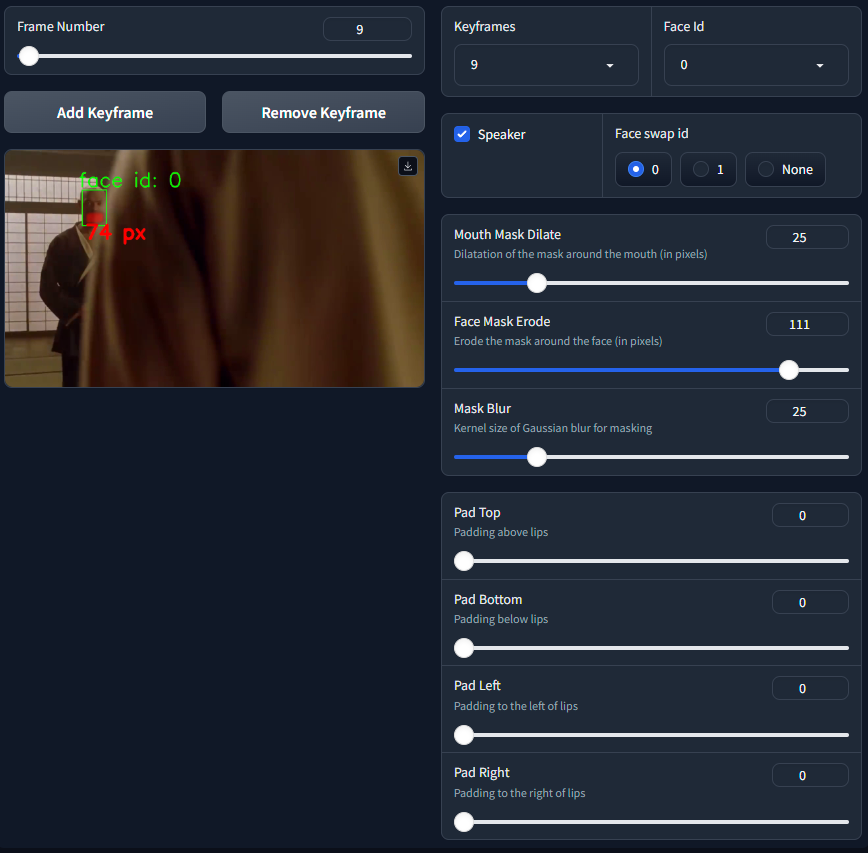This screenshot has width=868, height=853.
Task: Open the Keyframes dropdown
Action: pos(546,65)
